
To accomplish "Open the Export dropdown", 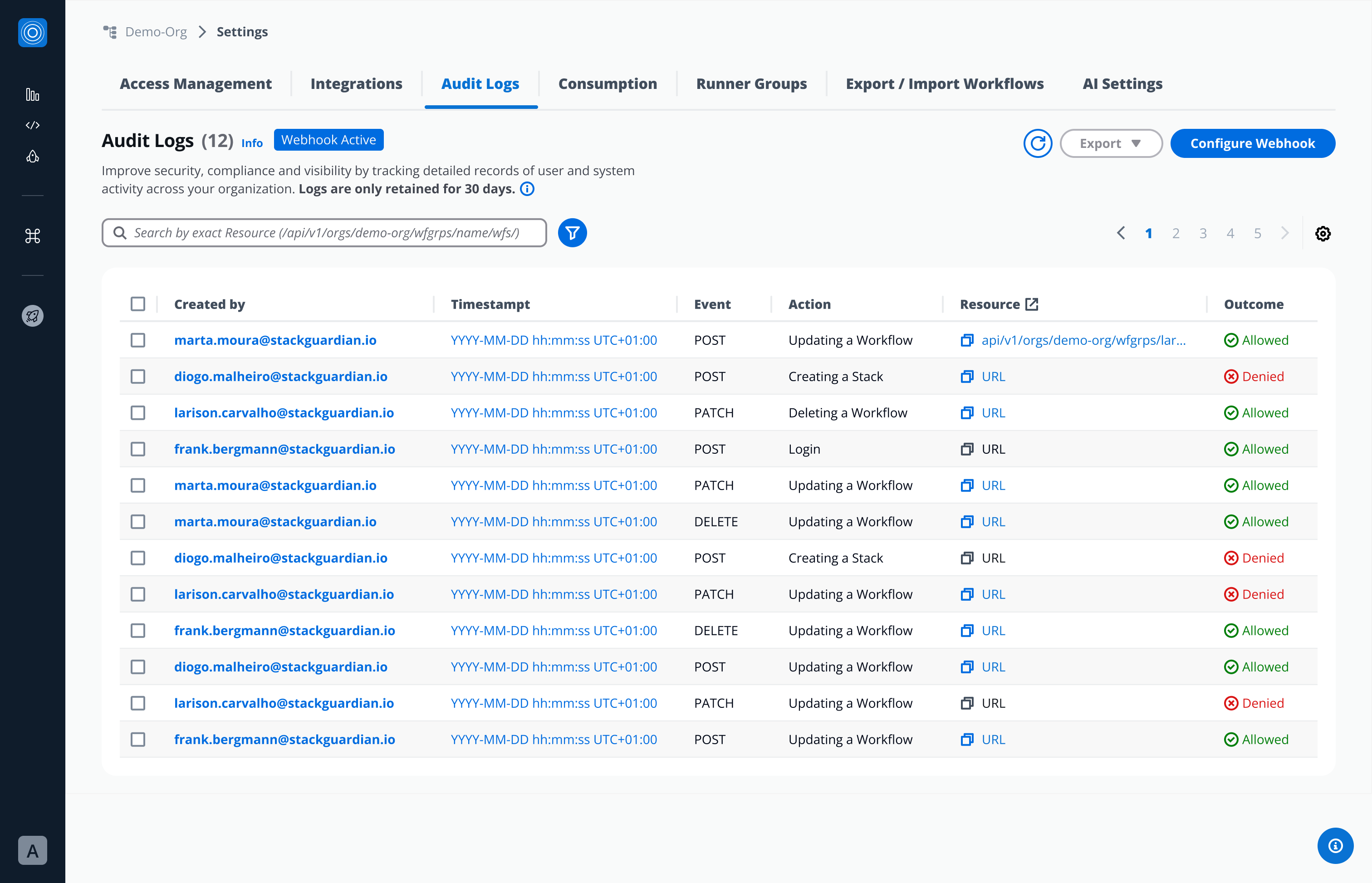I will (1111, 143).
